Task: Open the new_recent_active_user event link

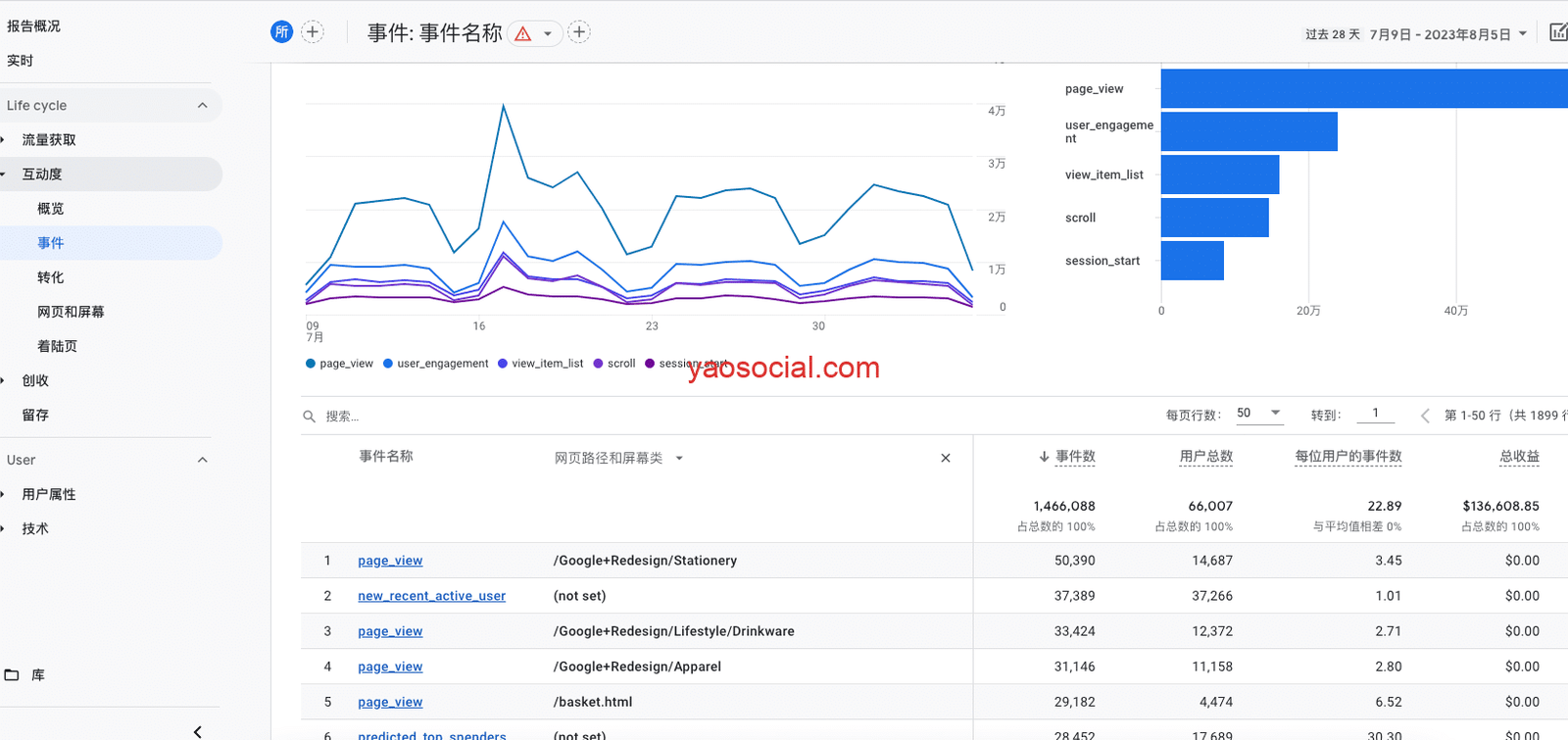Action: click(431, 596)
